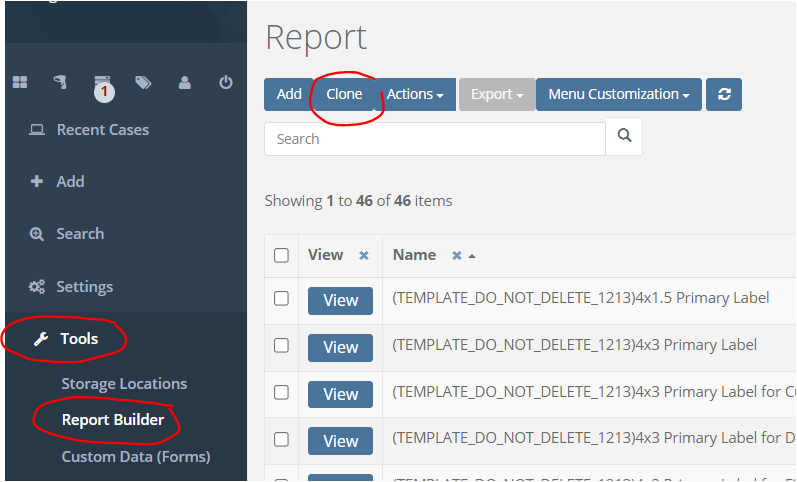
Task: Check the 4x1.5 Primary Label row checkbox
Action: pos(282,298)
